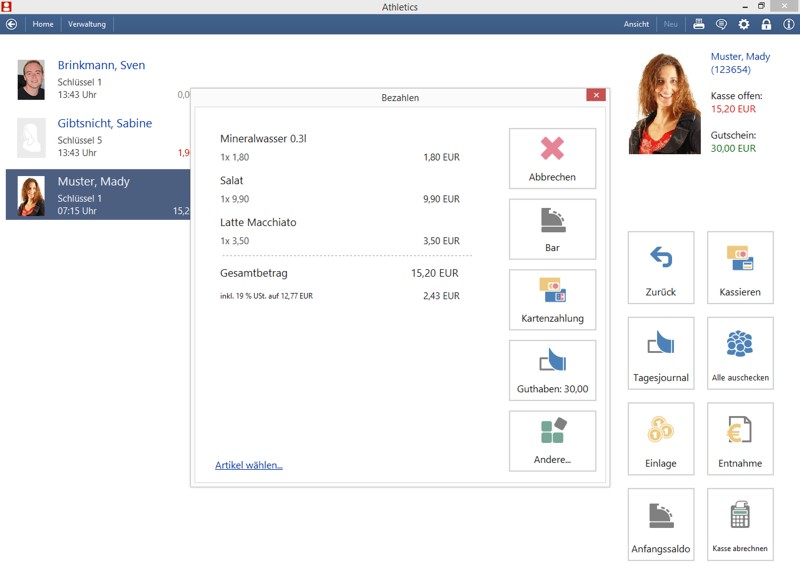Click the Mineralwasser 0.3l item
The width and height of the screenshot is (800, 575).
point(263,139)
